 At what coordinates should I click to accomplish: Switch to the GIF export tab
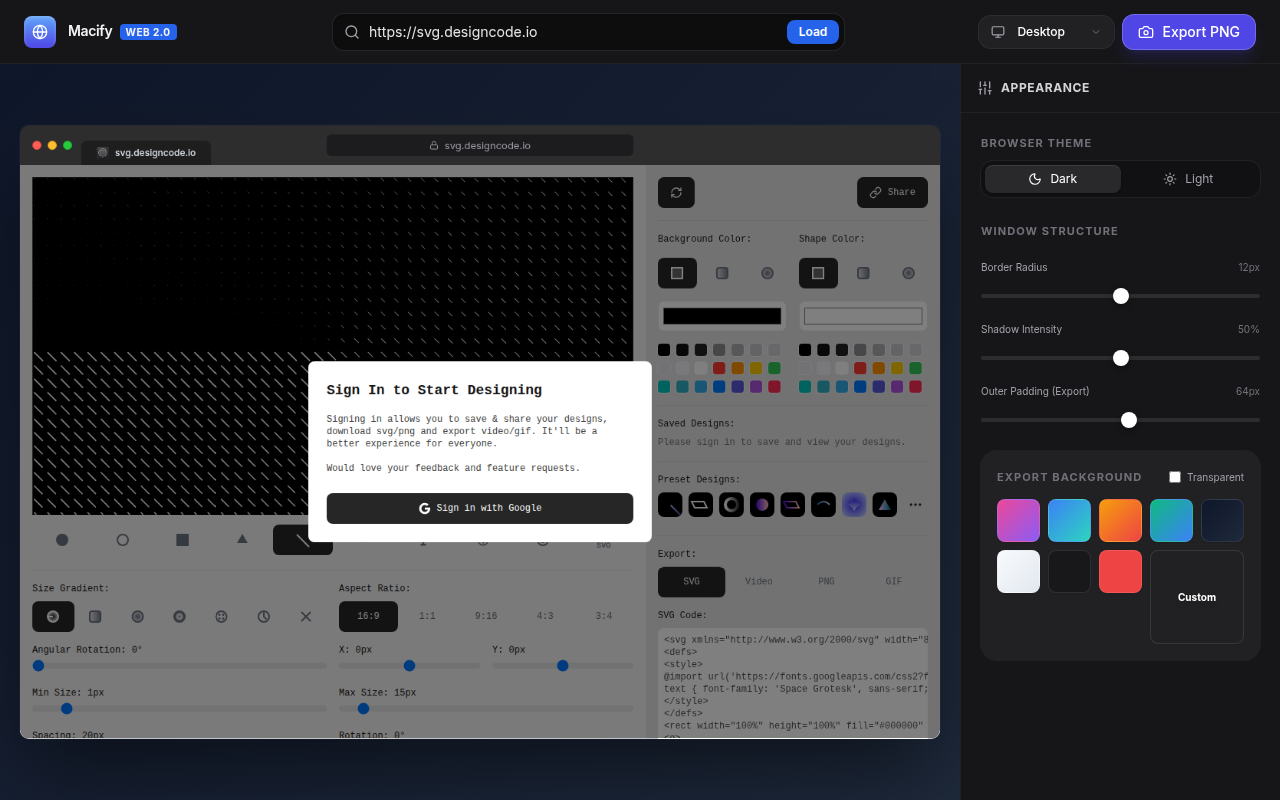[894, 581]
